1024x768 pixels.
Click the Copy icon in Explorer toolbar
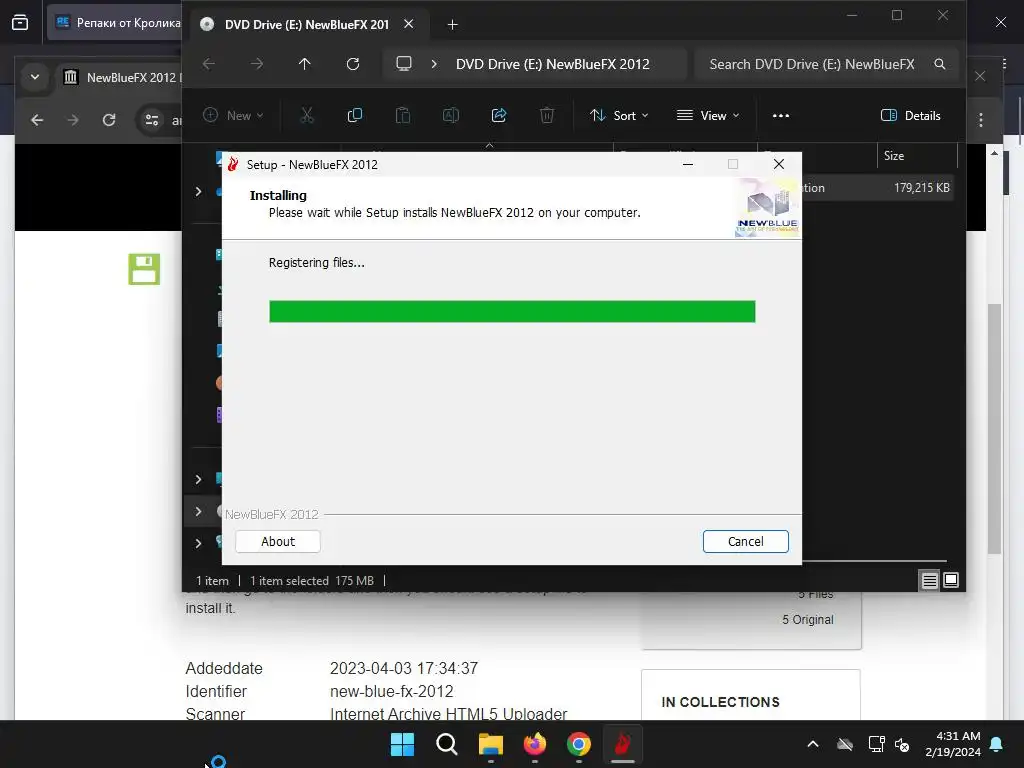(355, 116)
